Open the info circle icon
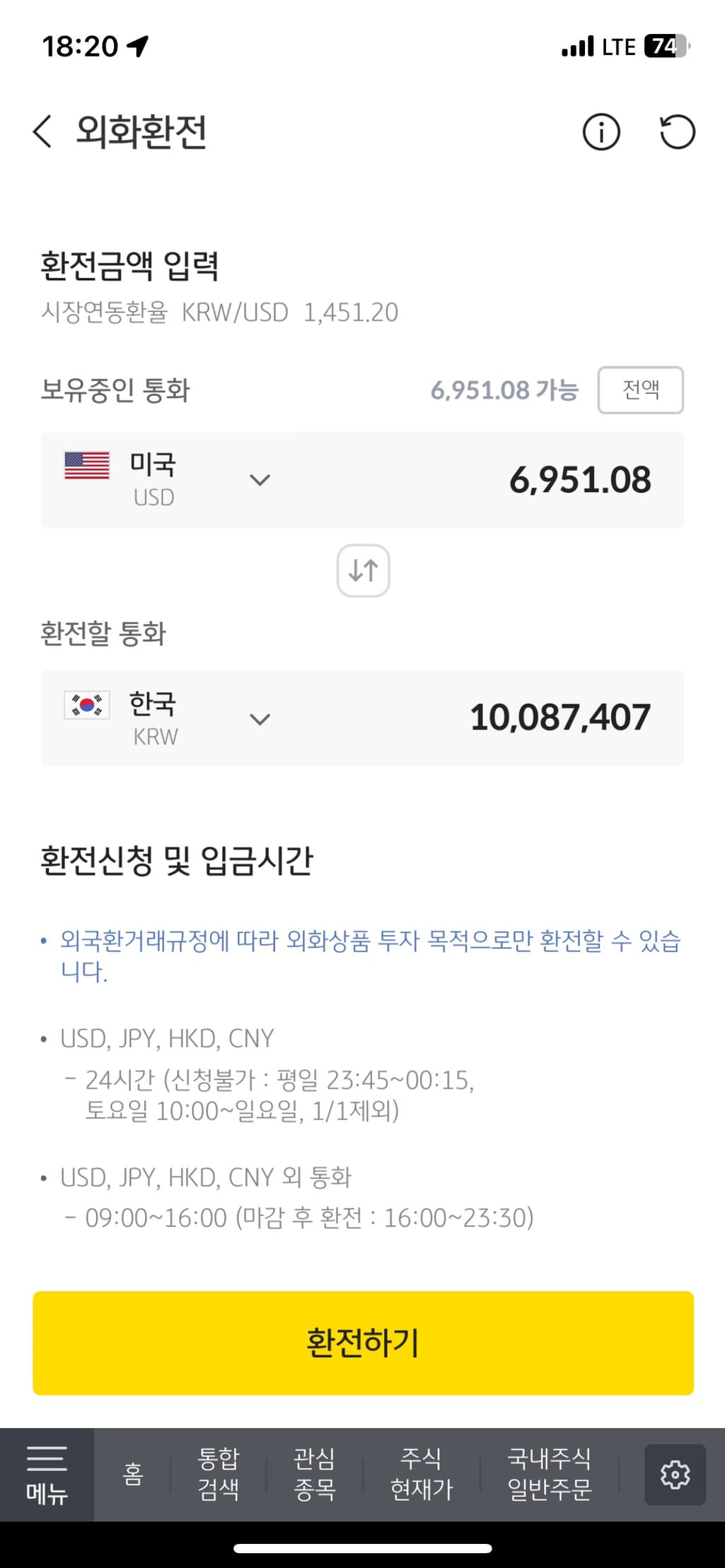The image size is (725, 1568). click(601, 132)
